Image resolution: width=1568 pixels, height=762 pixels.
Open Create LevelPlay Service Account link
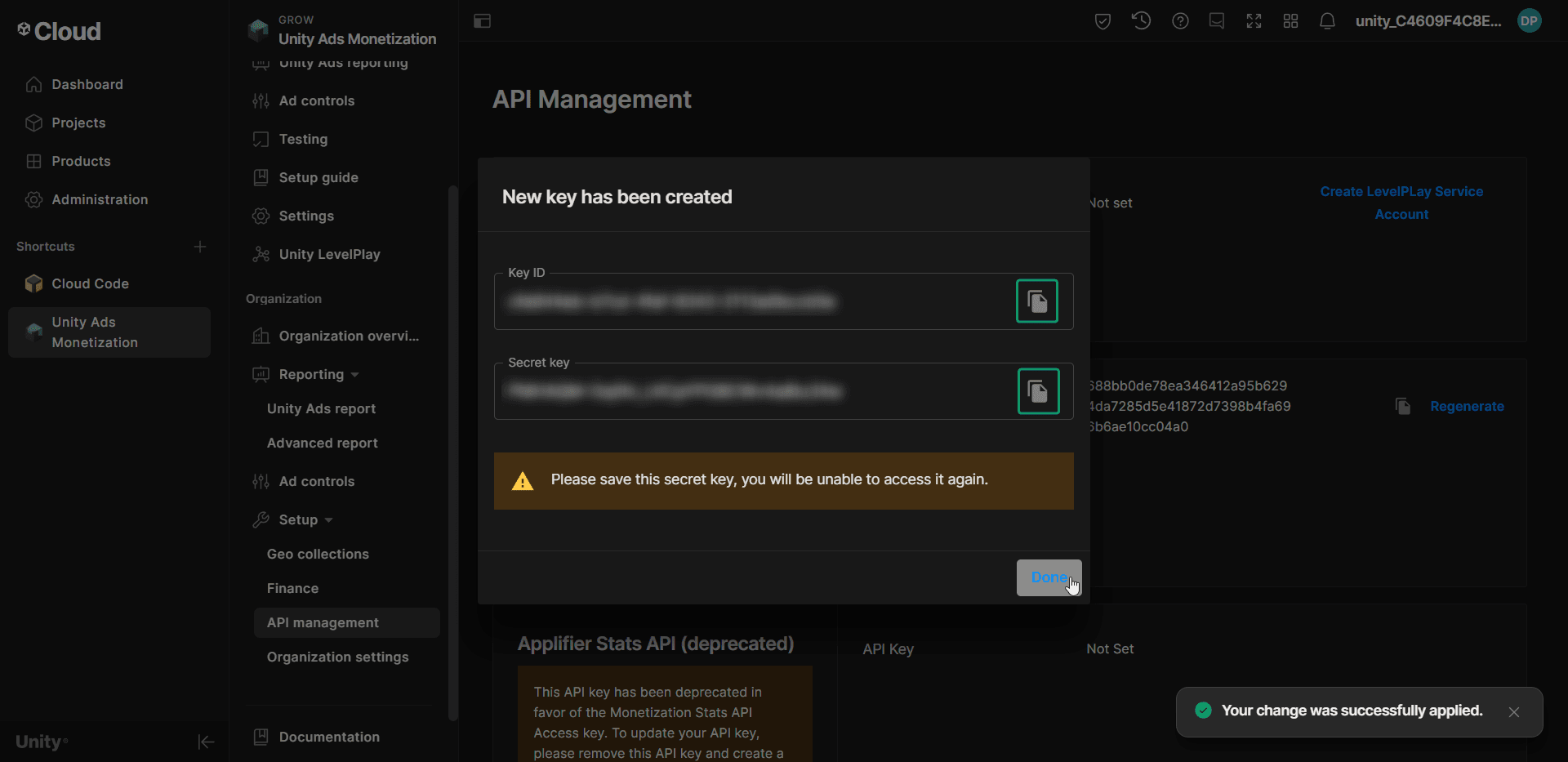point(1401,203)
